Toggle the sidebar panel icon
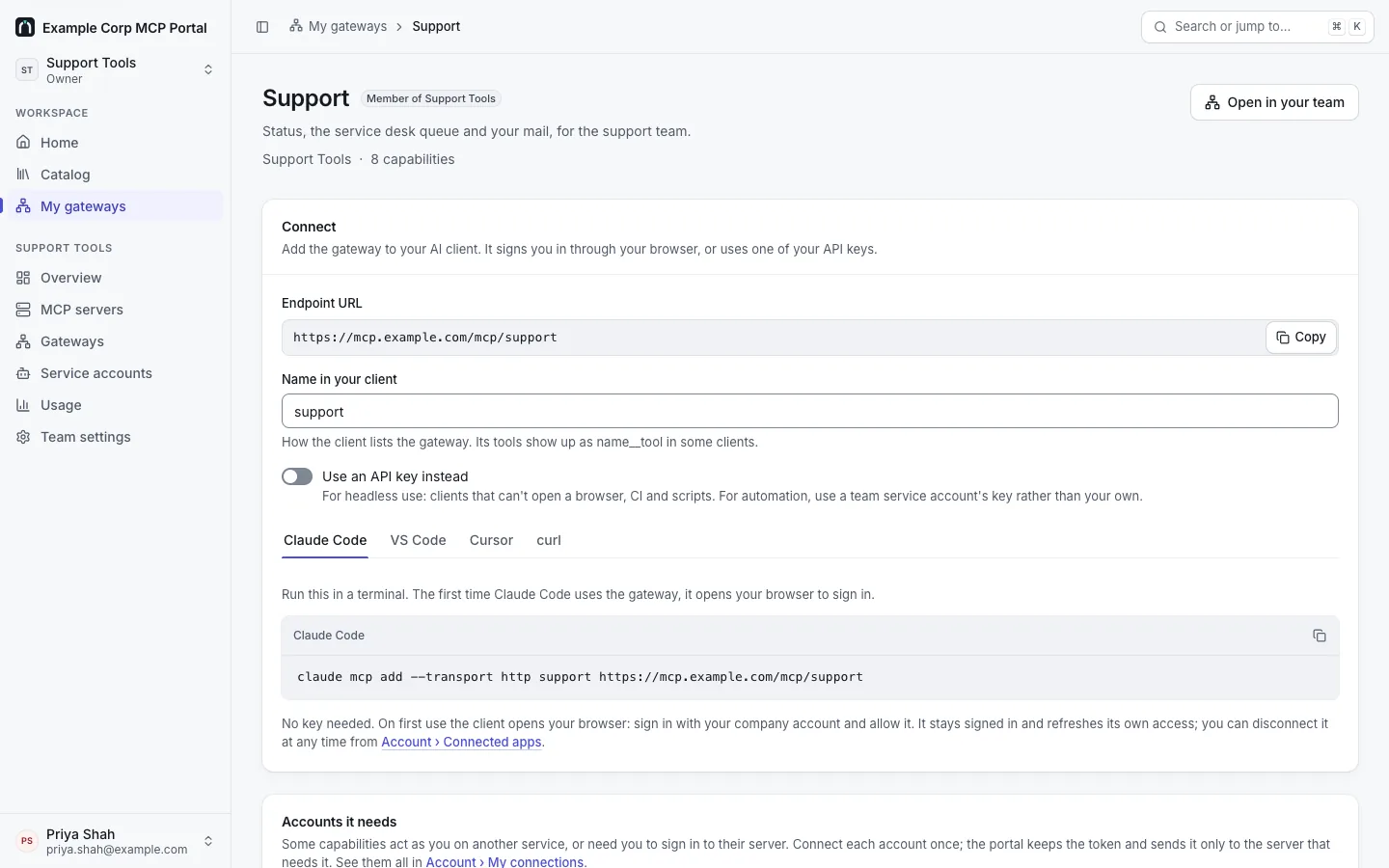The height and width of the screenshot is (868, 1389). [262, 27]
